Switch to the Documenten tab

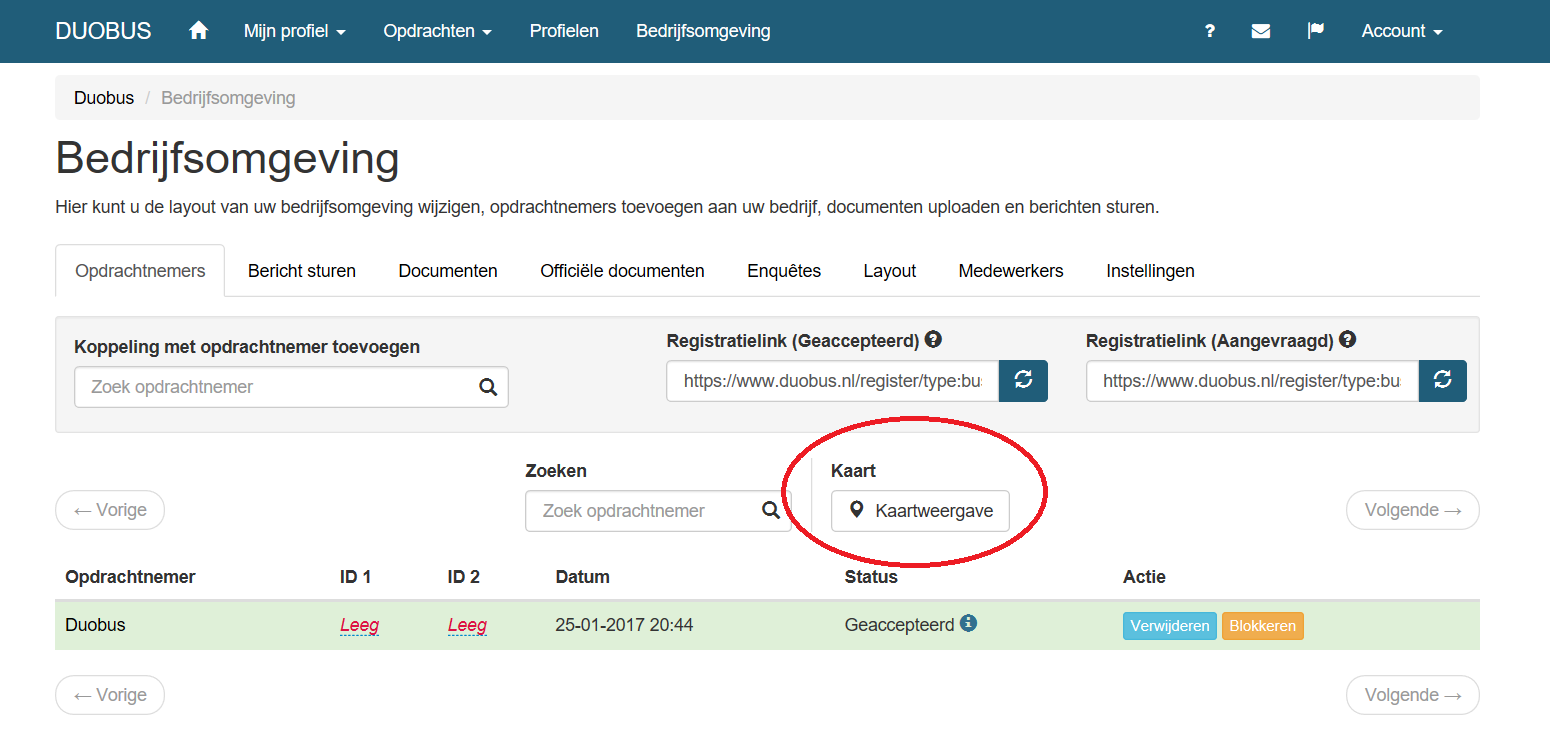[x=448, y=271]
